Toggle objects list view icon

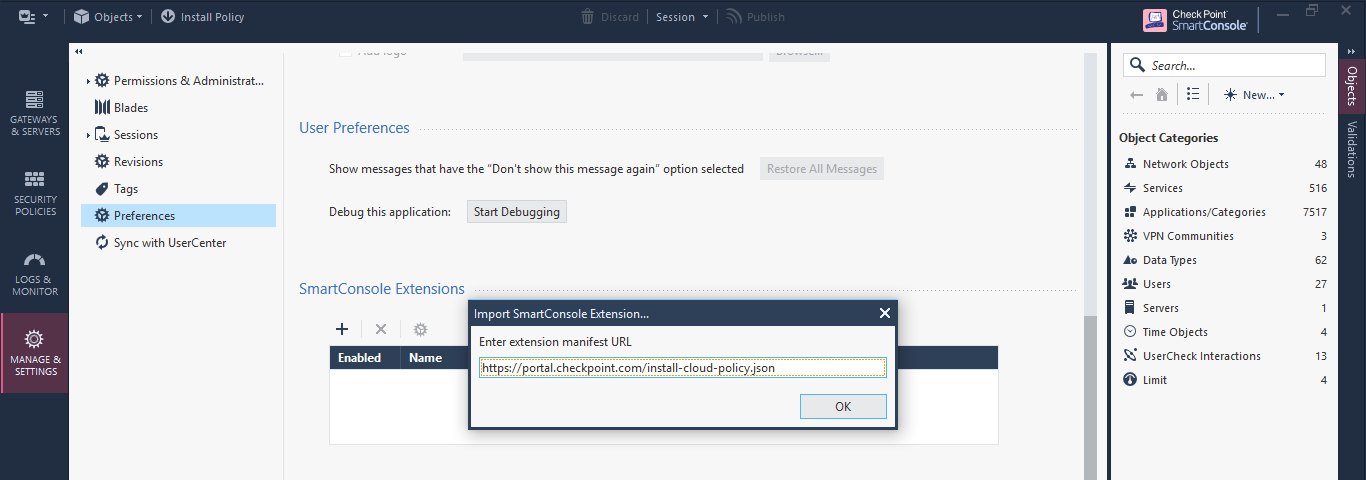tap(1193, 94)
